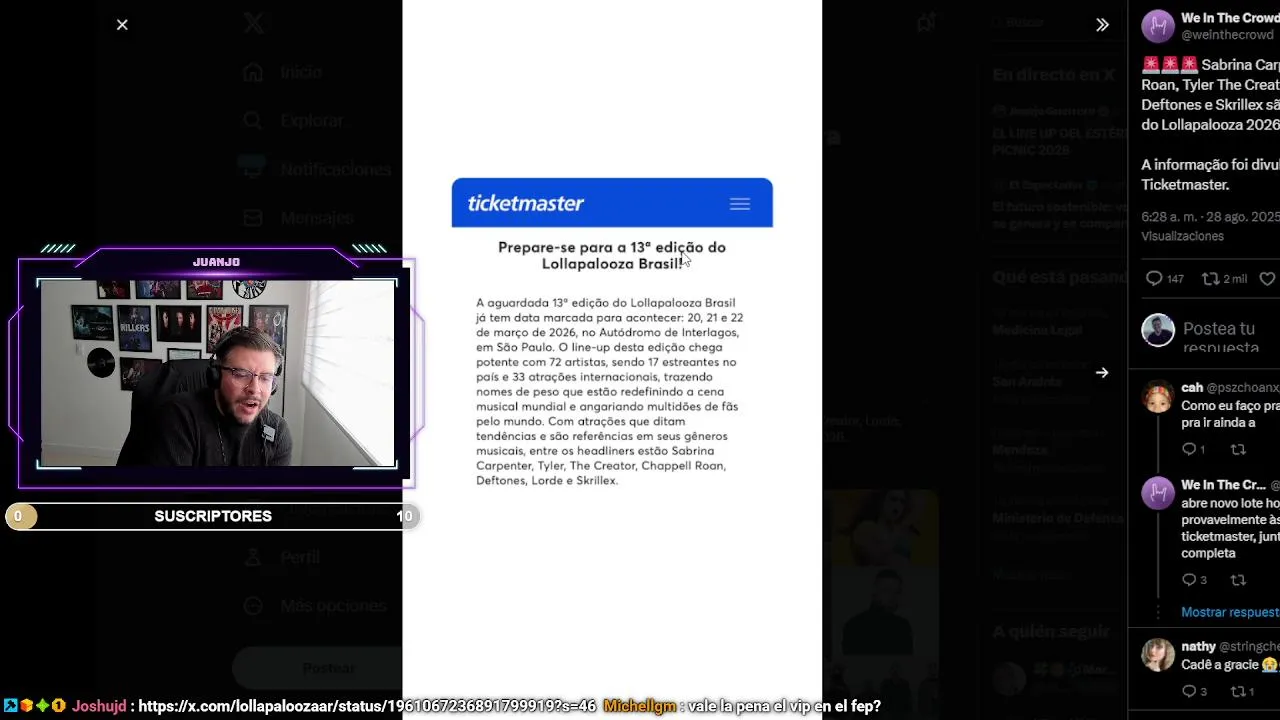The image size is (1280, 720).
Task: Repost nathy's comment
Action: pos(1241,691)
